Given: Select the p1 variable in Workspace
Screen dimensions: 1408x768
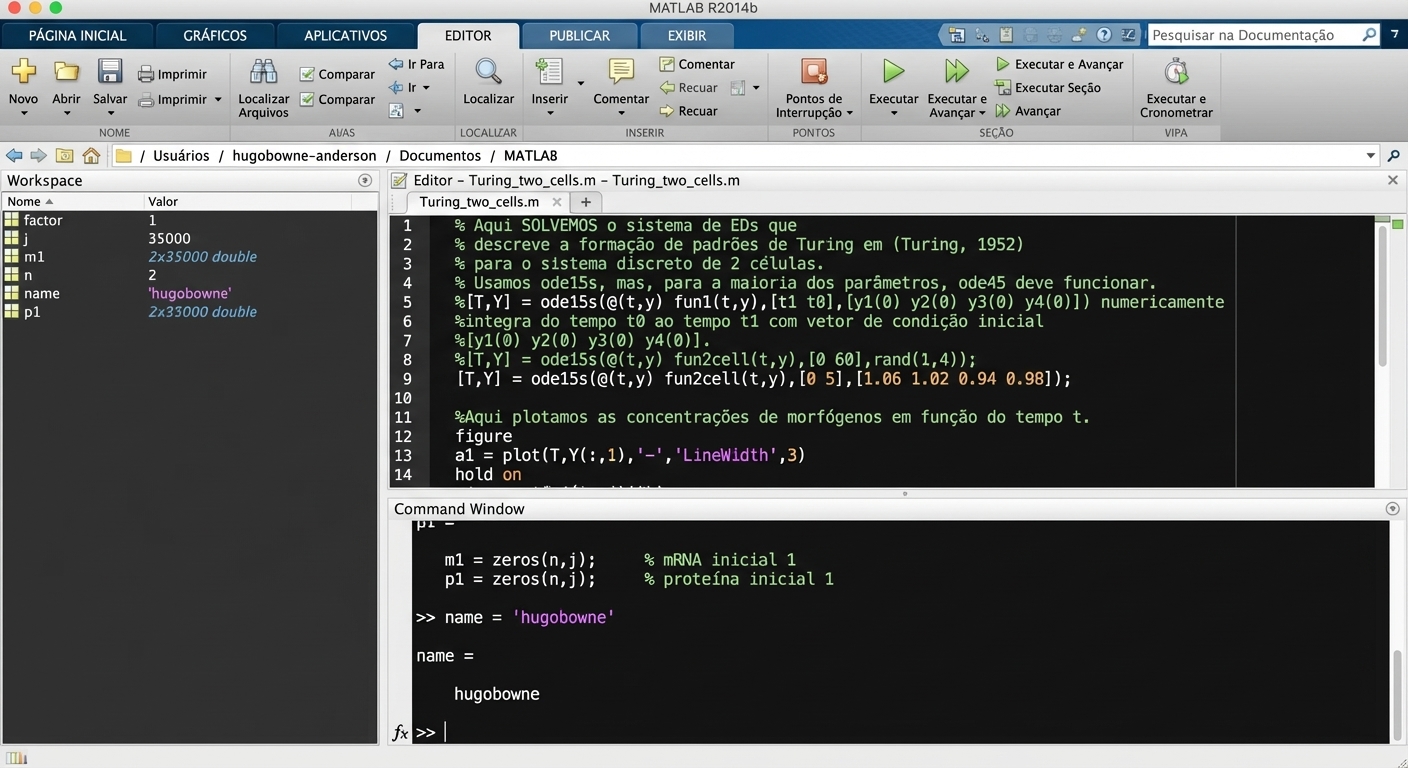Looking at the screenshot, I should (x=190, y=312).
